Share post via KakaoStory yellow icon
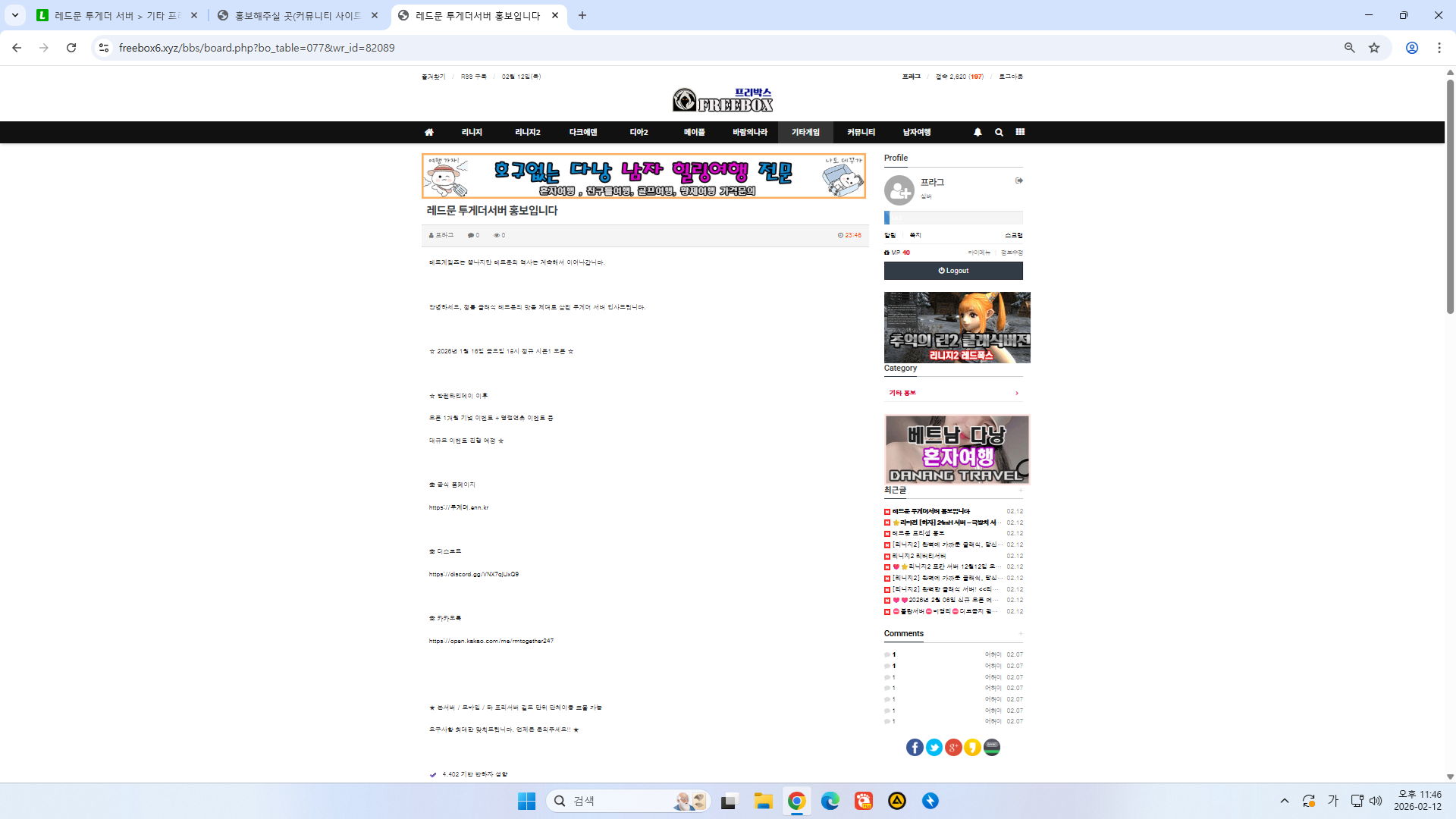Screen dimensions: 1456x819 tap(972, 748)
